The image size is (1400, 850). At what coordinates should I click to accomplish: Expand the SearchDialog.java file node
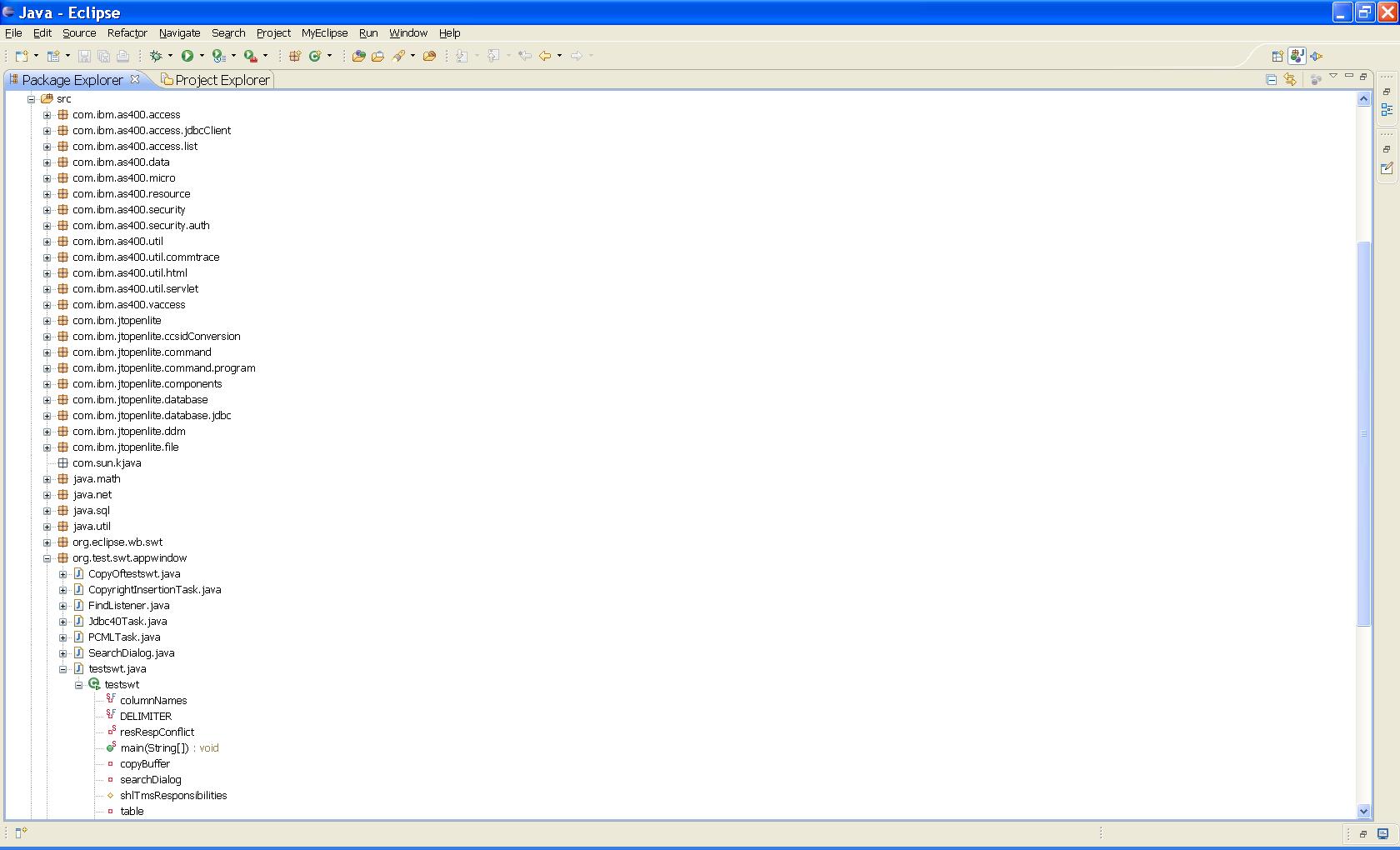[62, 653]
